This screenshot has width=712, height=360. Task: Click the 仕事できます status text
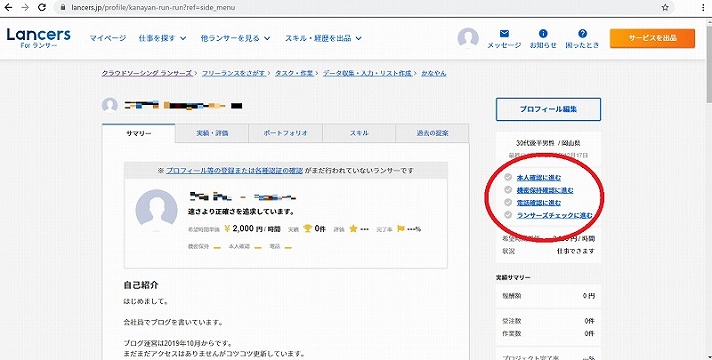[x=576, y=251]
